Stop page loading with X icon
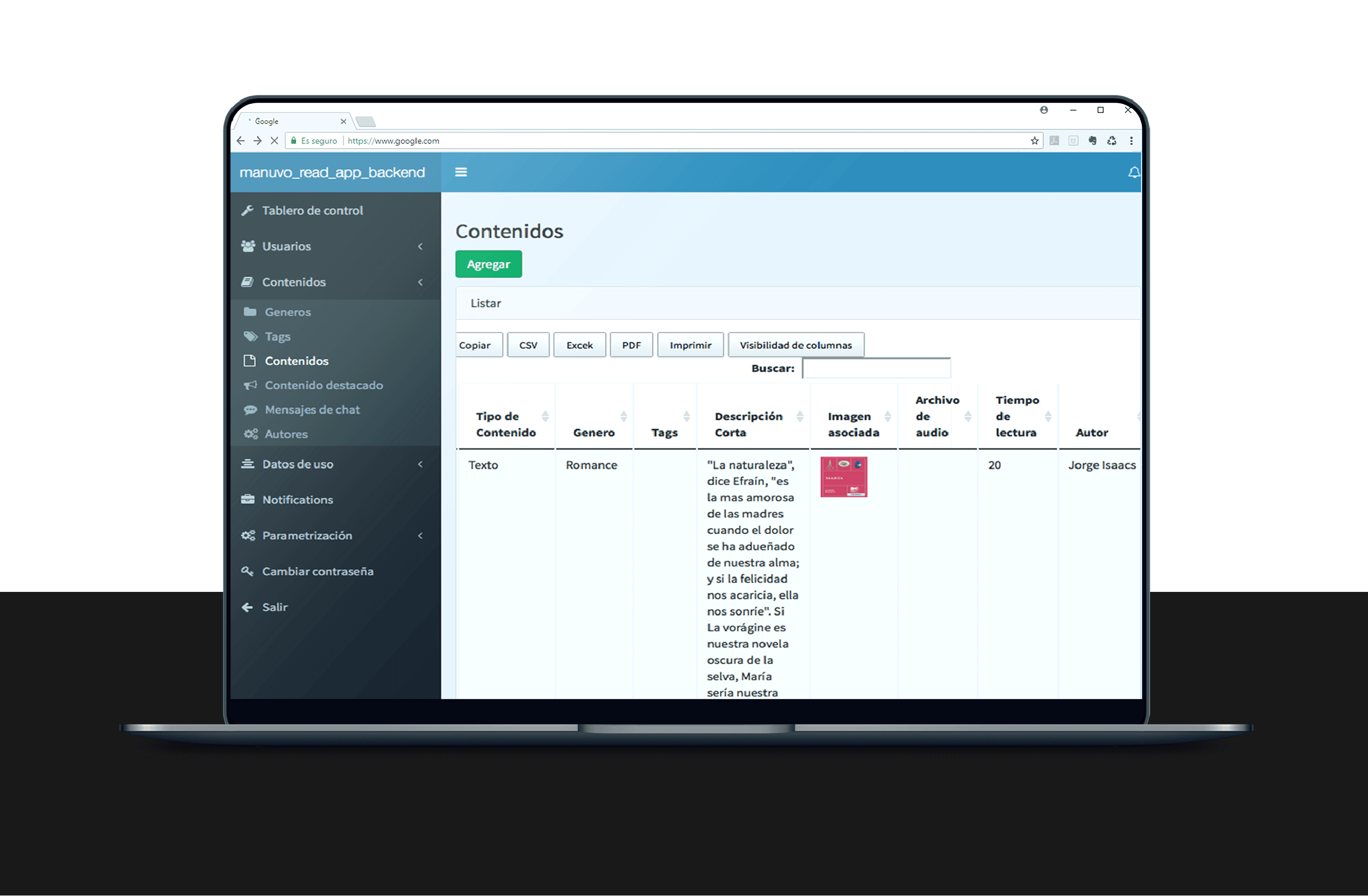Screen dimensions: 1368x896 tap(274, 141)
